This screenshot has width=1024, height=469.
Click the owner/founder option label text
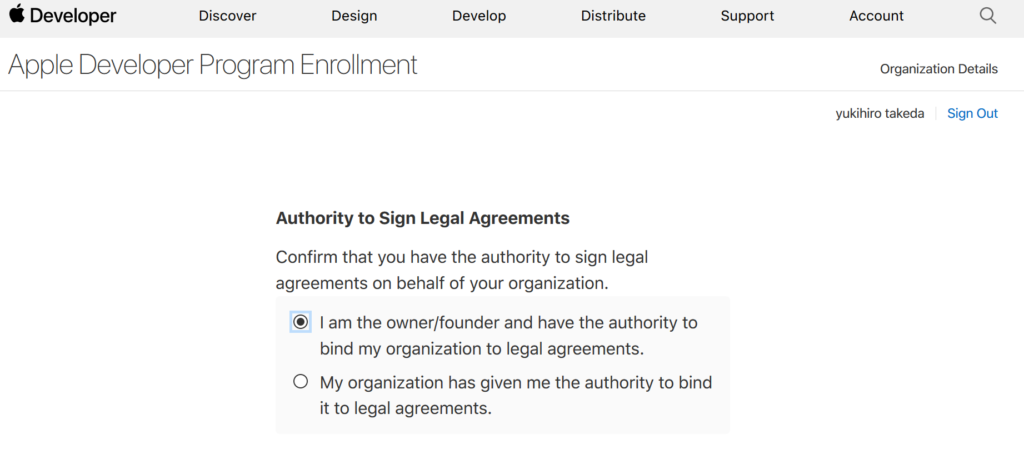coord(509,336)
